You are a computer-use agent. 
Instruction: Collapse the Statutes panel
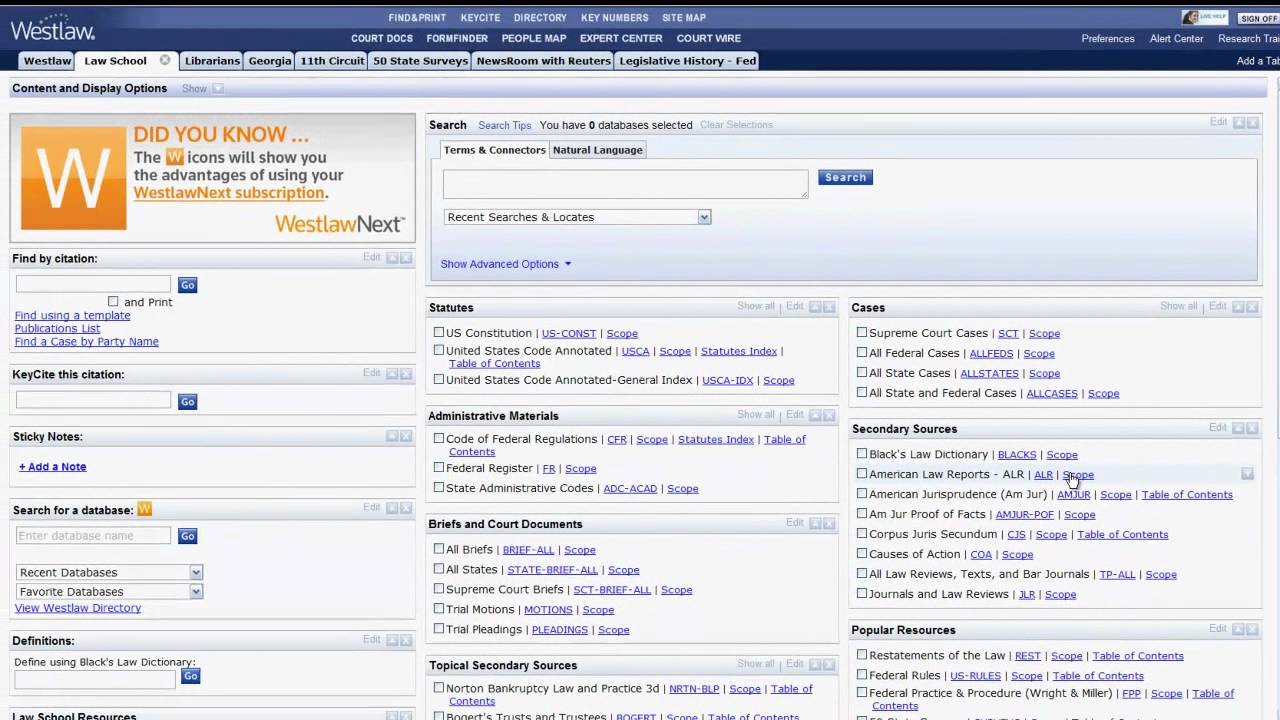click(x=815, y=307)
